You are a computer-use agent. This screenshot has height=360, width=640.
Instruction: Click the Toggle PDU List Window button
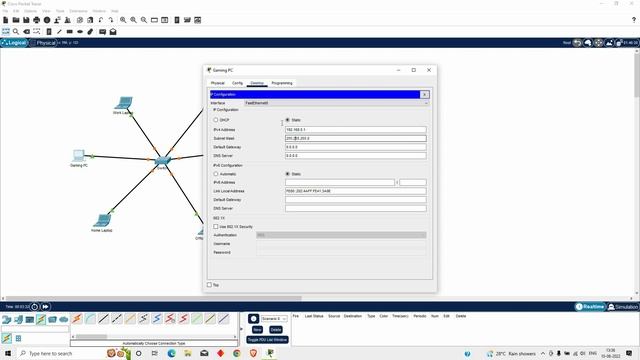coord(267,340)
